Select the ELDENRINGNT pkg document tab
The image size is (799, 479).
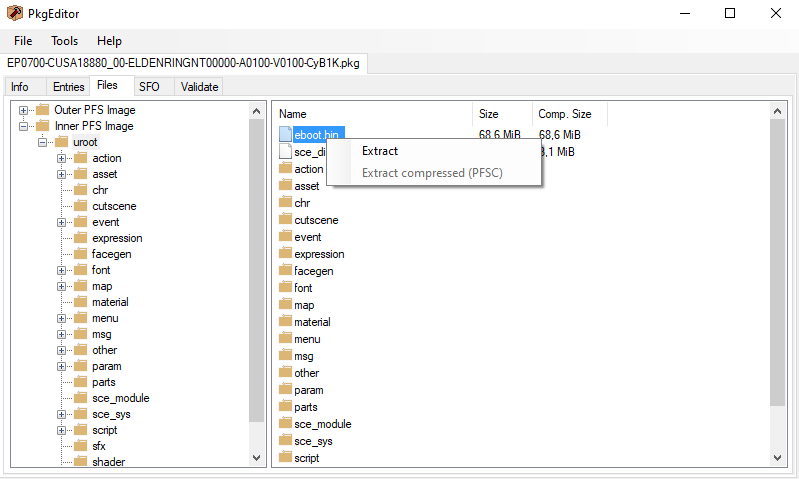[183, 63]
